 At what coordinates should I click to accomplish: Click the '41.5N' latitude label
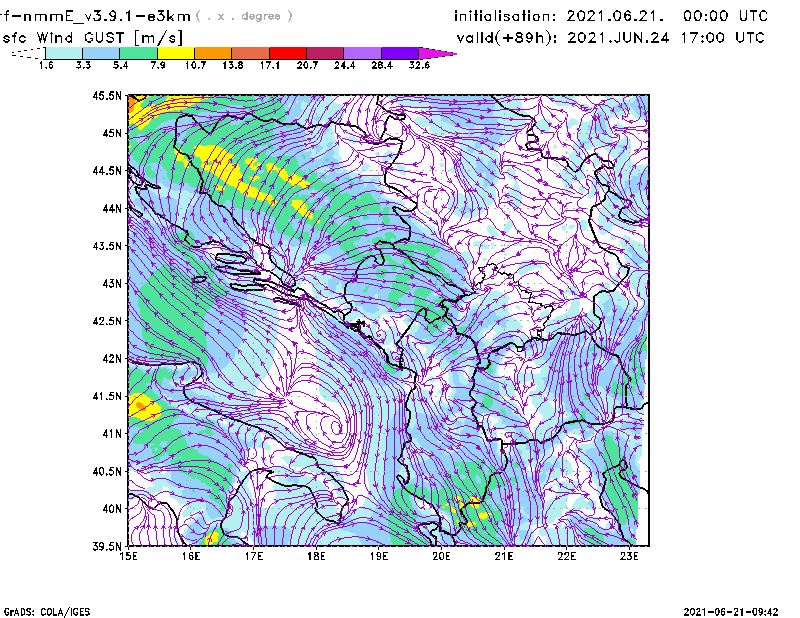click(x=107, y=396)
